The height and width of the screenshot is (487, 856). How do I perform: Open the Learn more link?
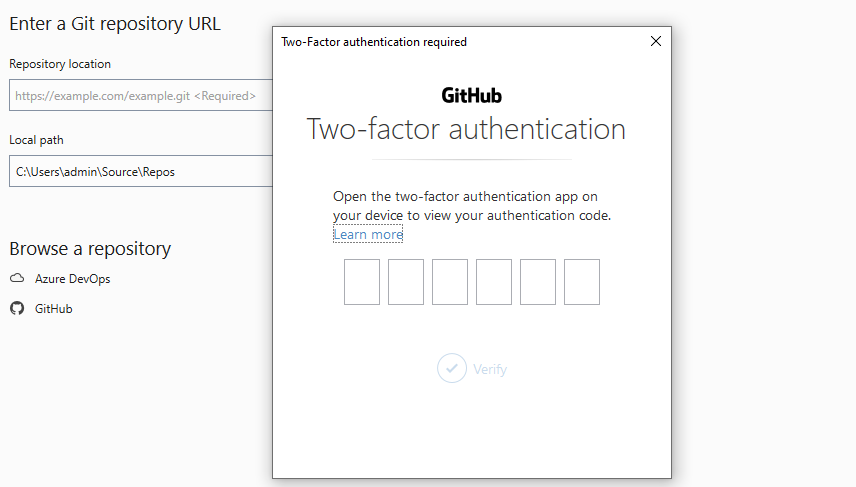click(x=368, y=234)
